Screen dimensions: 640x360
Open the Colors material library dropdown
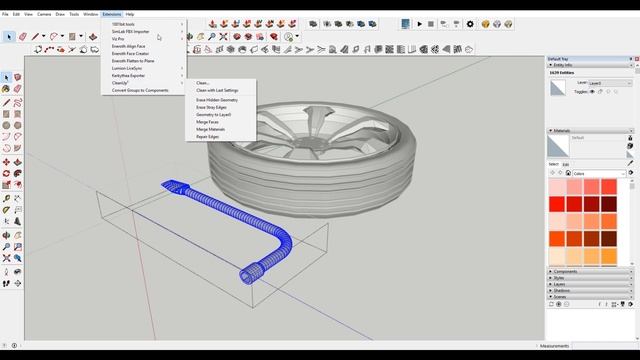tap(599, 173)
